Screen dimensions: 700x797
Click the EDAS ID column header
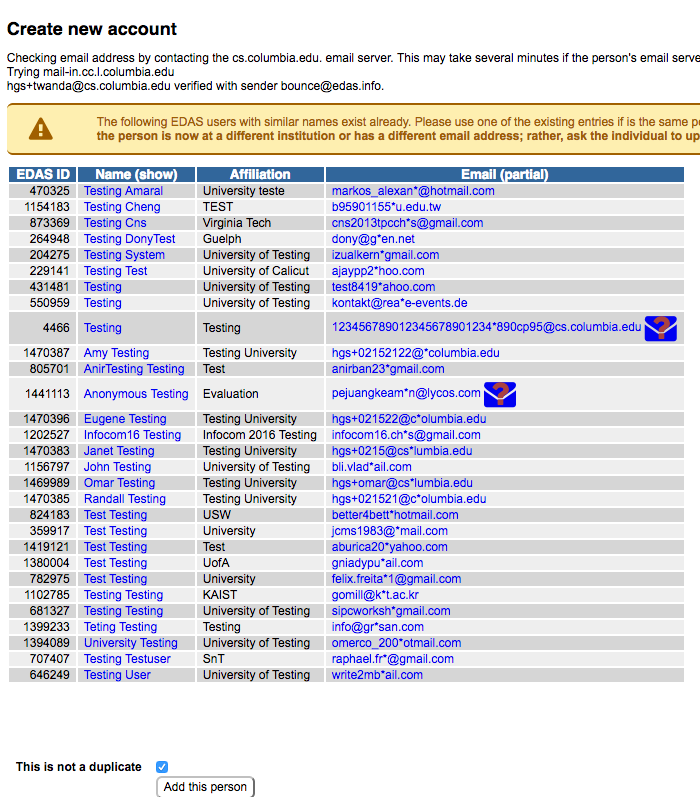[x=43, y=175]
